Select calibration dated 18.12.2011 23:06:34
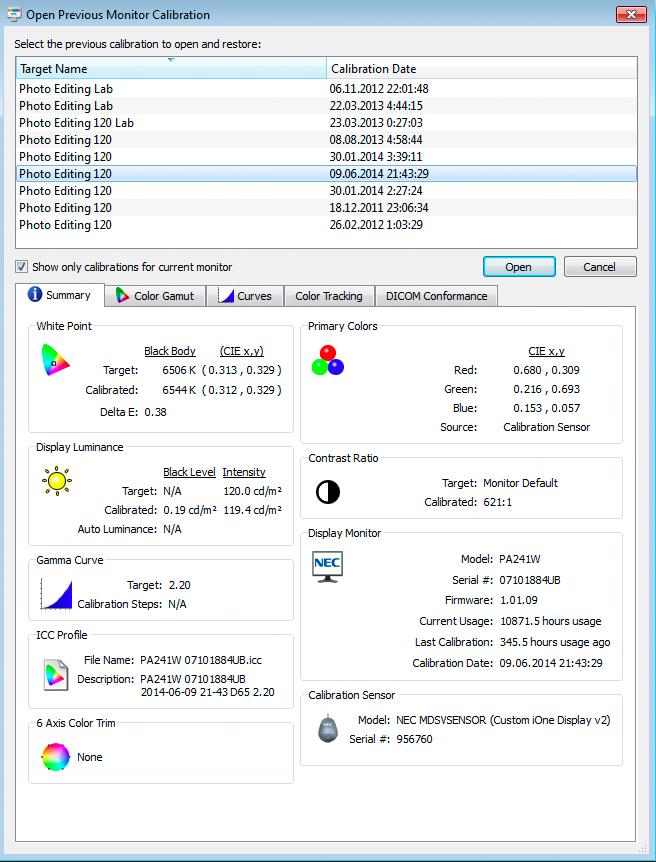 326,208
